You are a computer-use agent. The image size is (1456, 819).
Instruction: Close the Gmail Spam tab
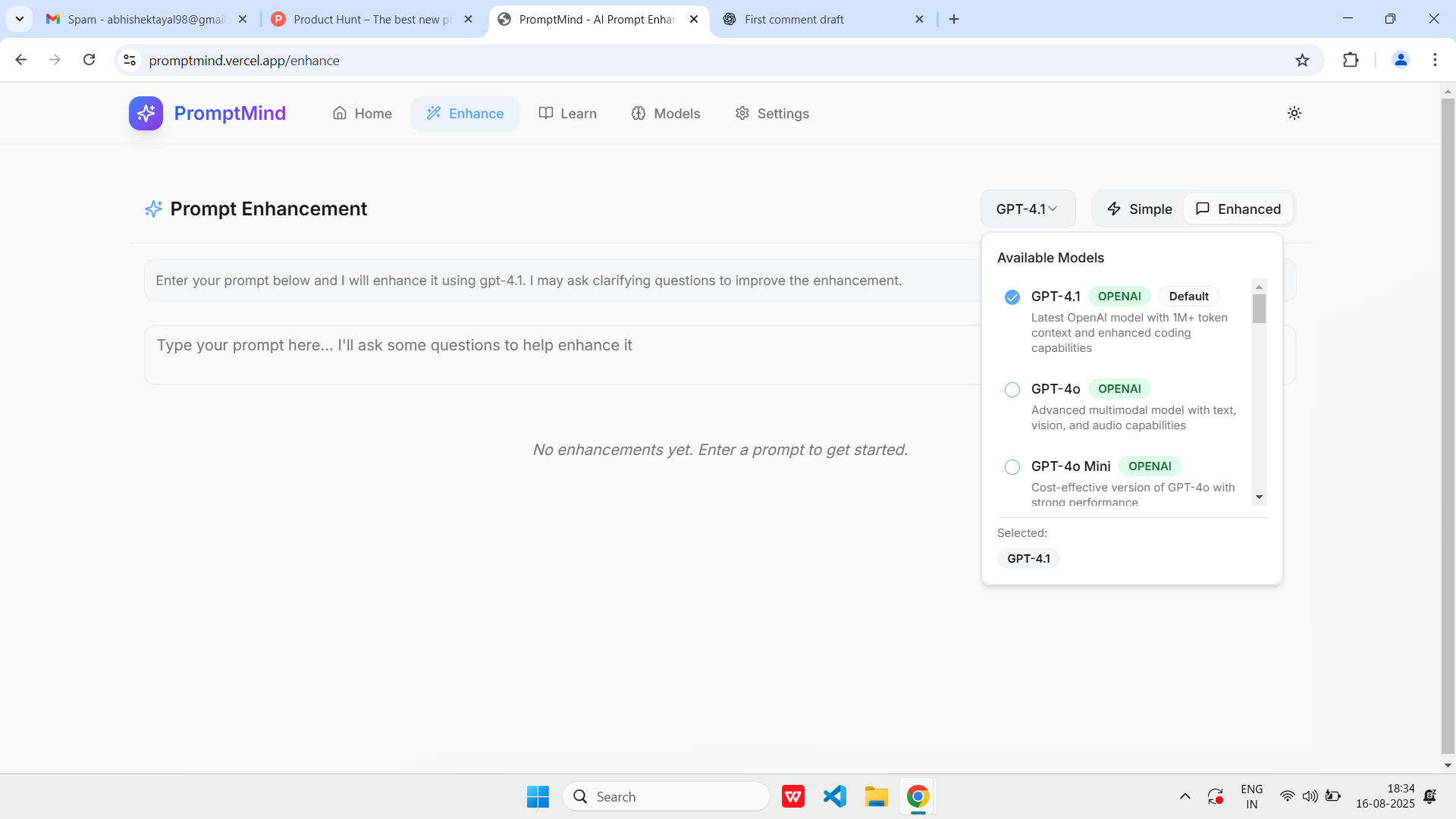pos(243,19)
